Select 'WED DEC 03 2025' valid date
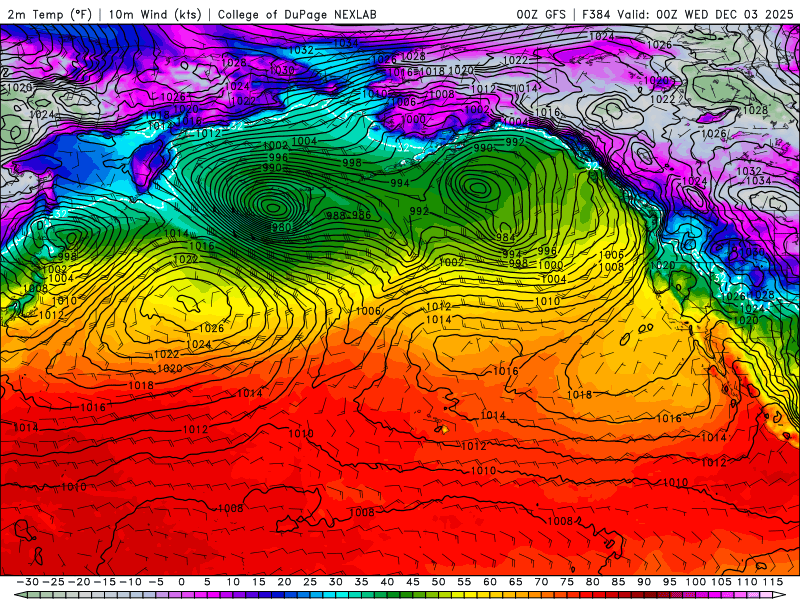 tap(738, 14)
